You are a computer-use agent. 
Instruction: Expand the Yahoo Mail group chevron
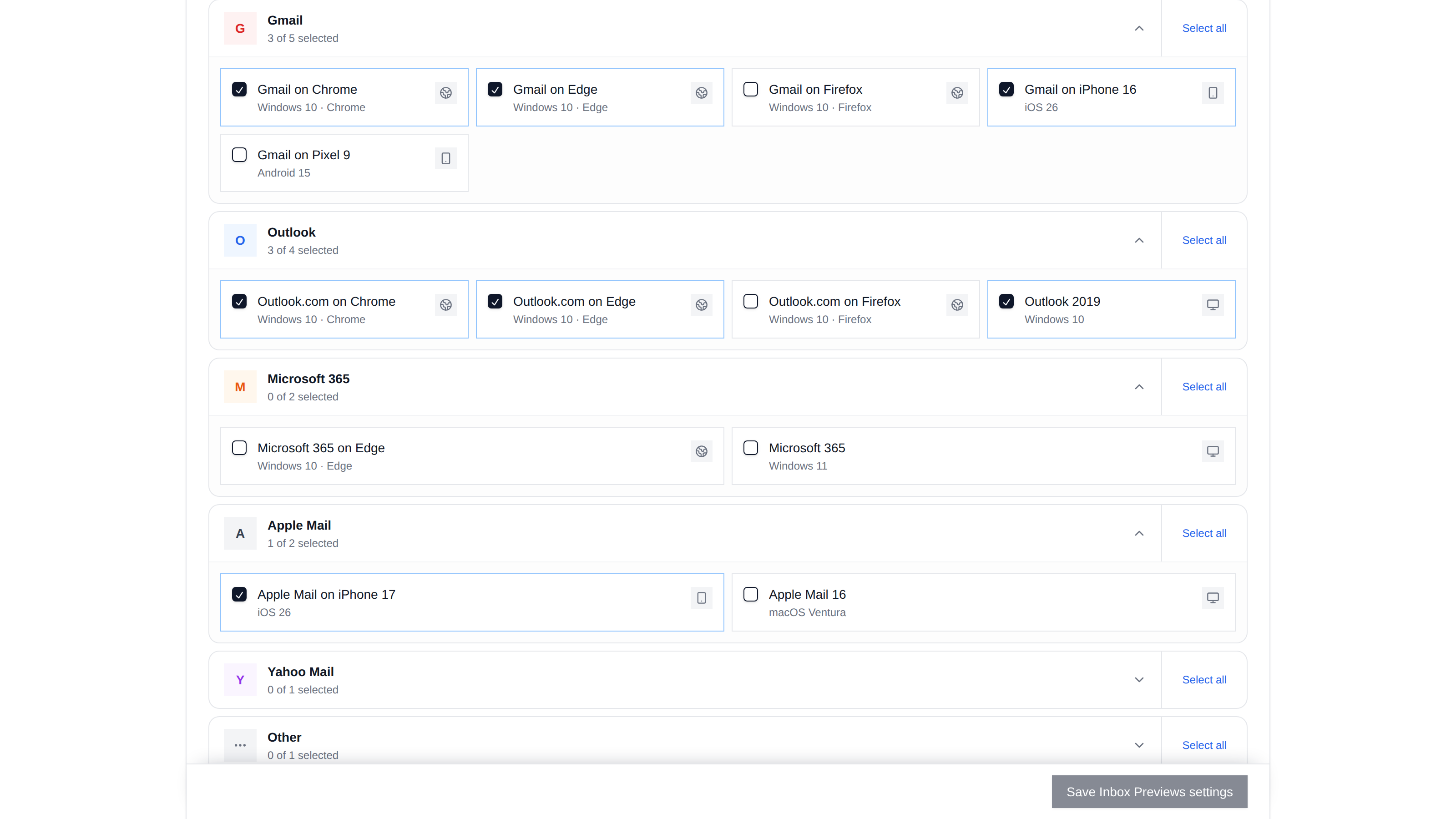tap(1139, 679)
